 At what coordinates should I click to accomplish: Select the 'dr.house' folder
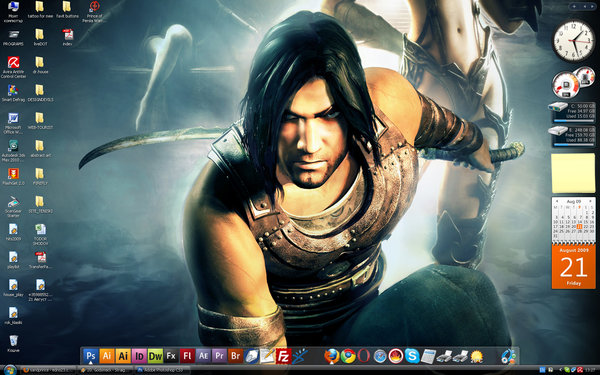[x=40, y=65]
